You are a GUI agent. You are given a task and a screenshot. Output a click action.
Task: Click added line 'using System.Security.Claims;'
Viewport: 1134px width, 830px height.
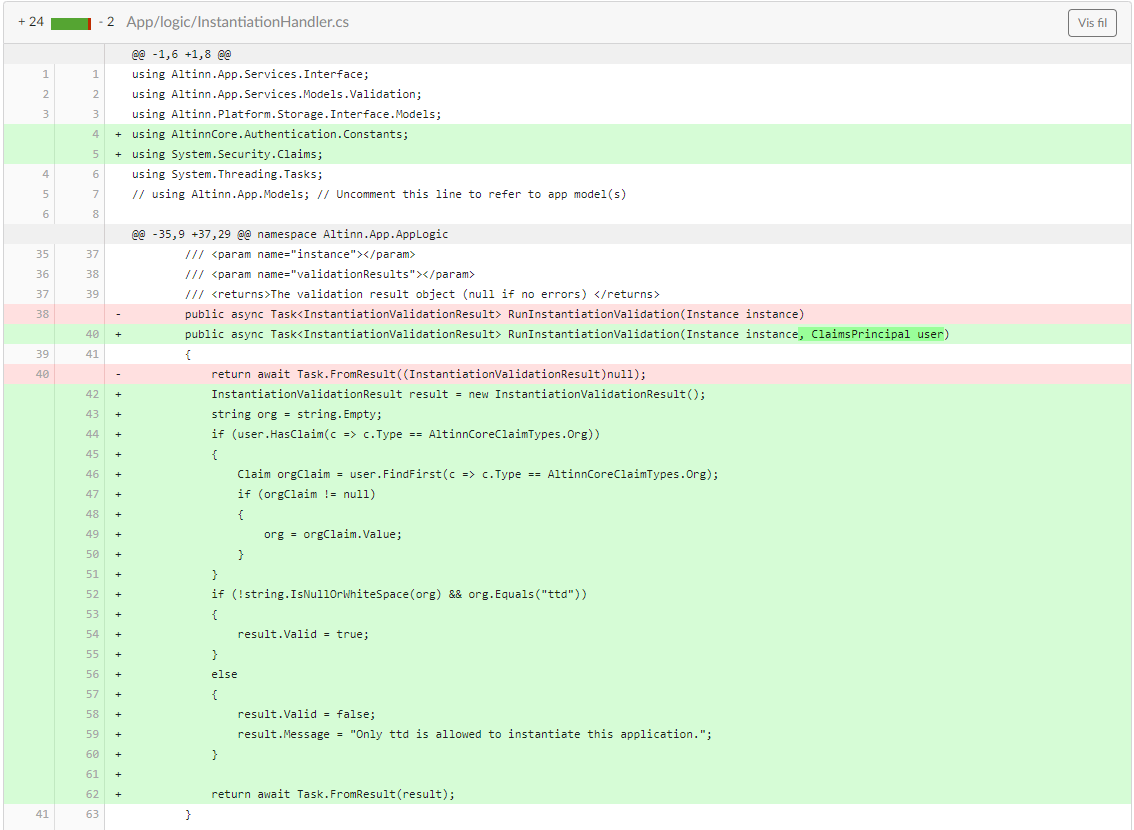coord(227,154)
